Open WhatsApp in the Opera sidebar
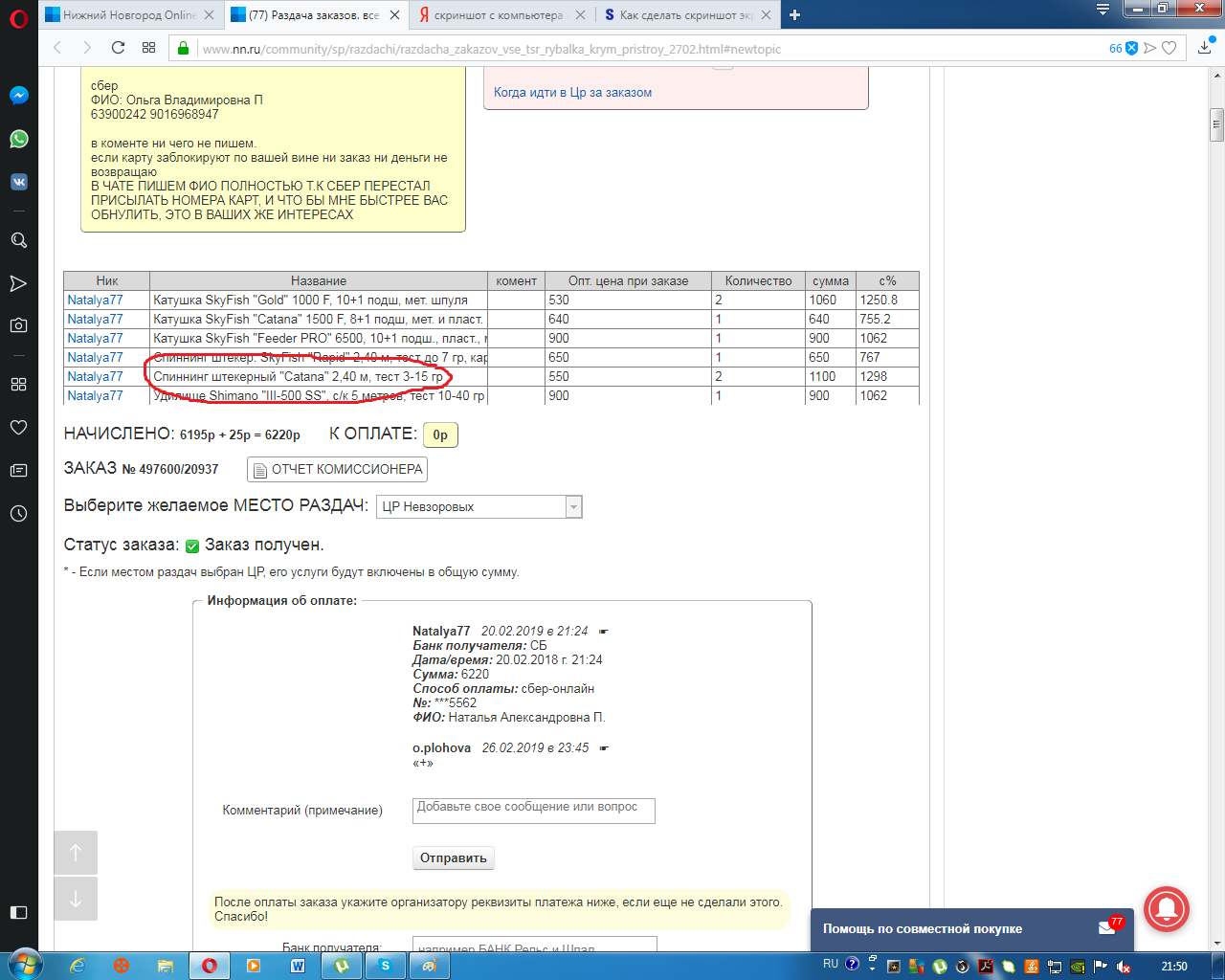 (18, 139)
